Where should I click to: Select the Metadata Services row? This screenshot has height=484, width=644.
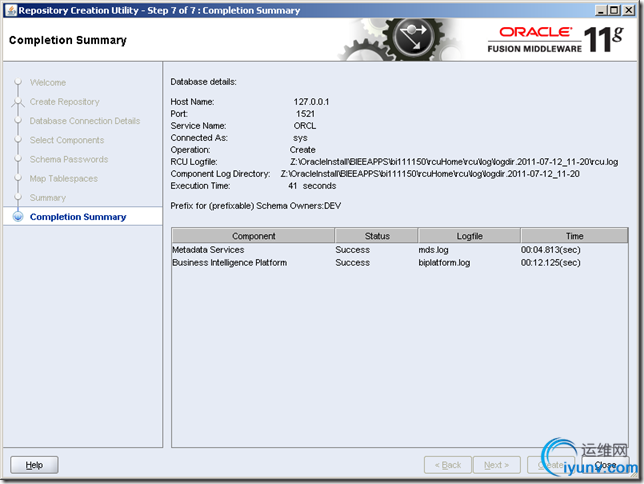(400, 250)
